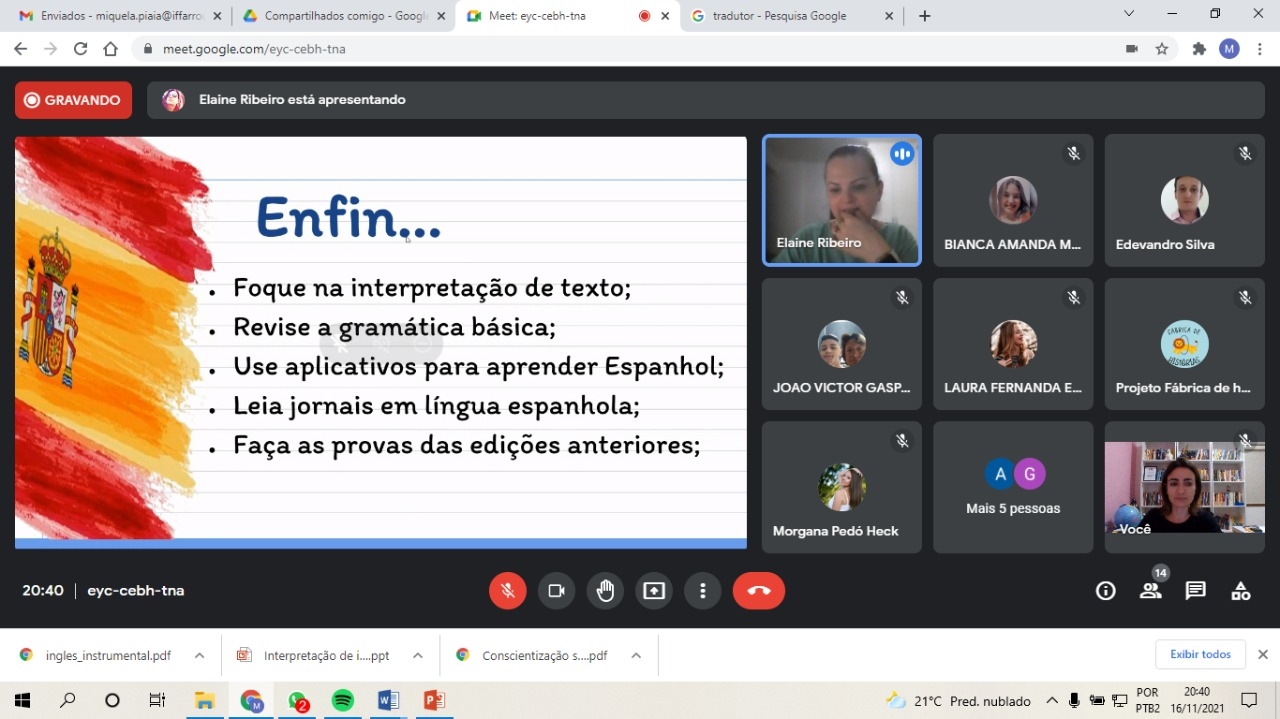Click the address bar with meet.google.com URL

(x=600, y=49)
